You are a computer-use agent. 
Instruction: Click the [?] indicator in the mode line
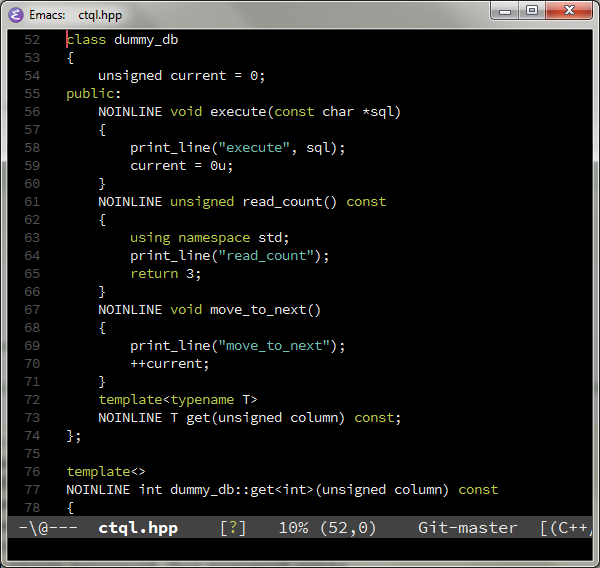[x=233, y=528]
